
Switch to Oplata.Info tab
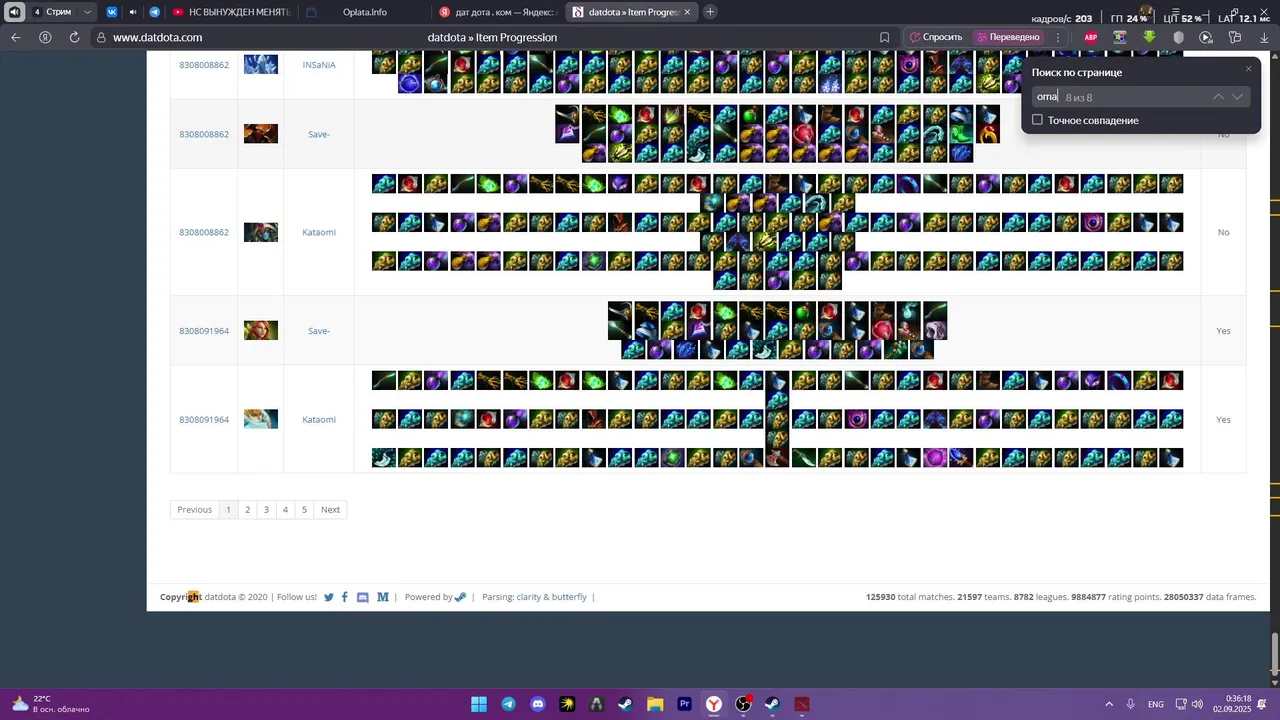pyautogui.click(x=365, y=12)
